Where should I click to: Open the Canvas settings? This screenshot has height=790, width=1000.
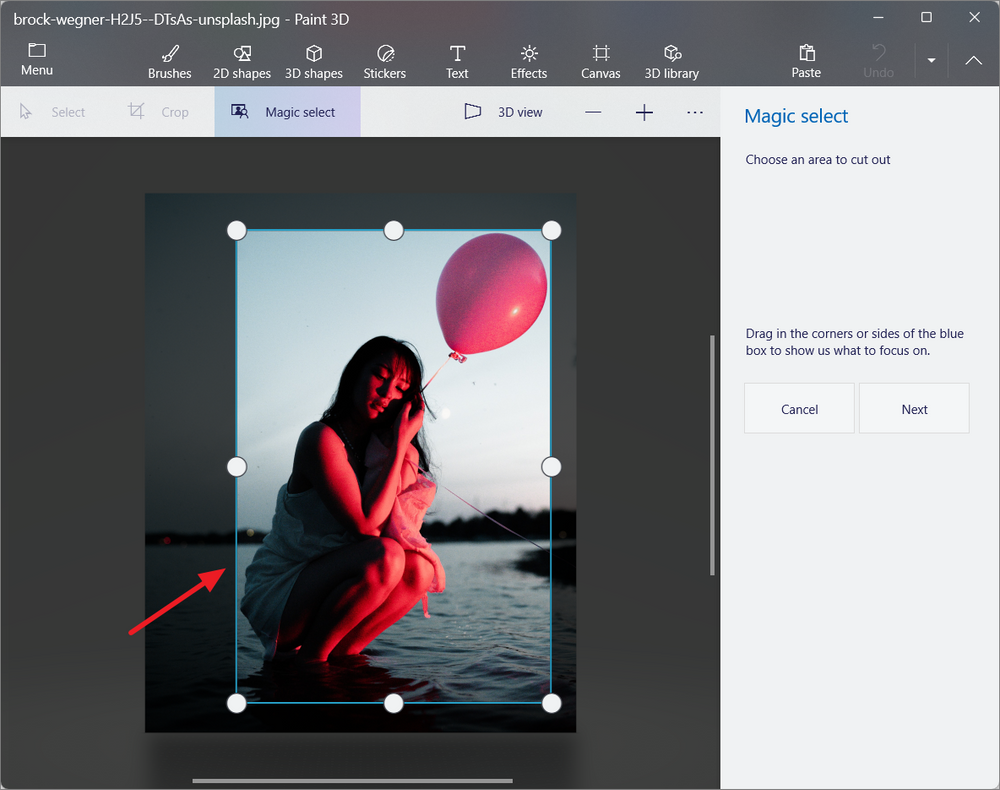600,60
